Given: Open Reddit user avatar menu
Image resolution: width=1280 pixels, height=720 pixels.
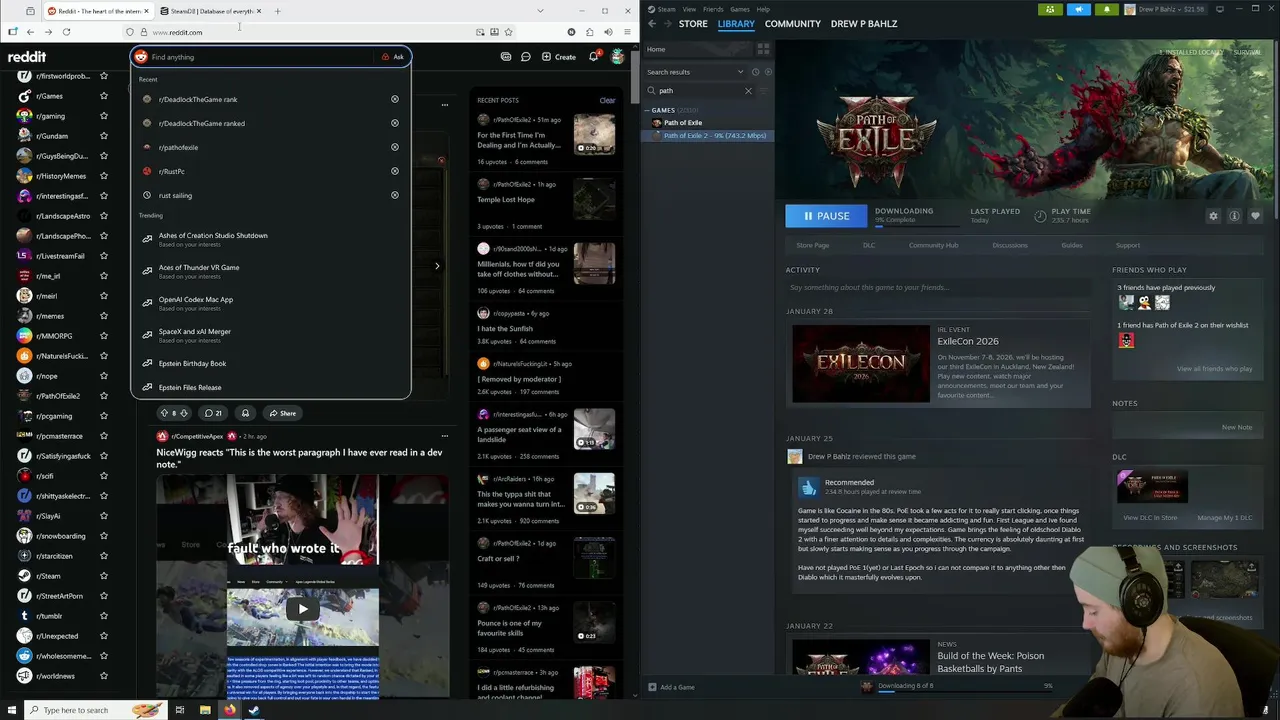Looking at the screenshot, I should coord(619,57).
